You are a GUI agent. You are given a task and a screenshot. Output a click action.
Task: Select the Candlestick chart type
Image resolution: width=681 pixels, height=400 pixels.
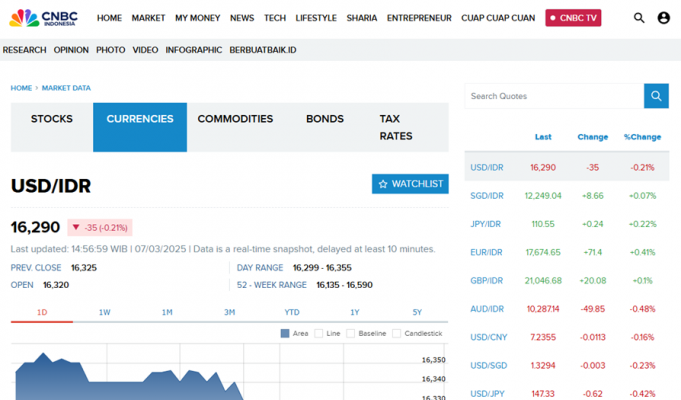pos(397,333)
